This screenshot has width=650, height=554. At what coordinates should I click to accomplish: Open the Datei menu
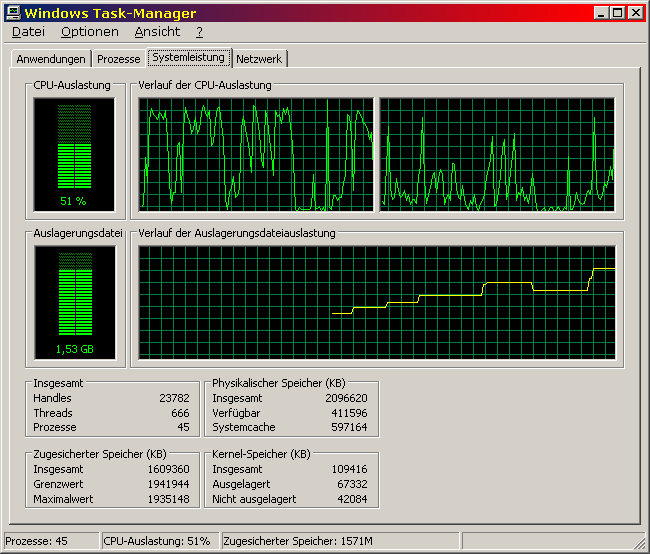(x=28, y=32)
